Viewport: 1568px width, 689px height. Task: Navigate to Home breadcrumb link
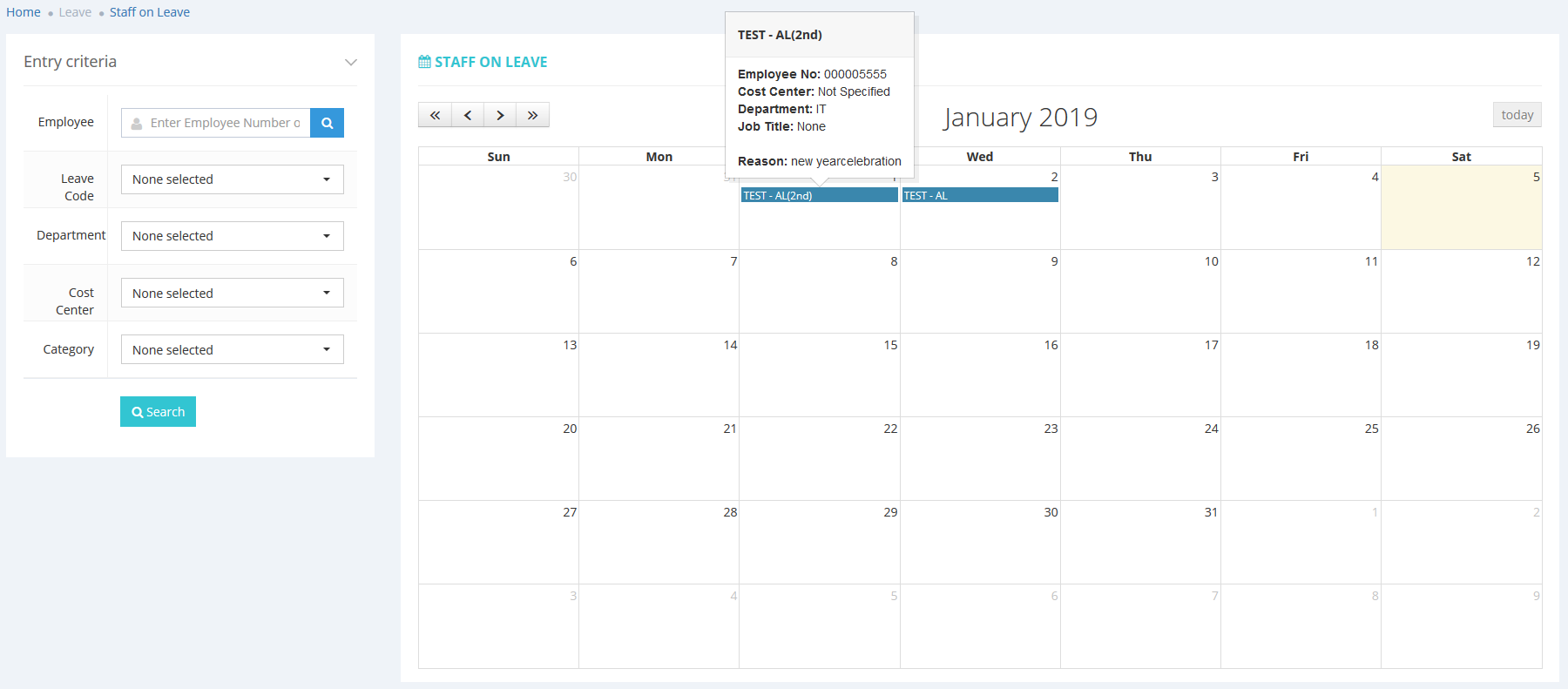[24, 12]
